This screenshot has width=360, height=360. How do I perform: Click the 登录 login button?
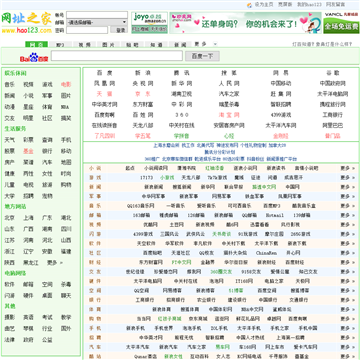(119, 30)
